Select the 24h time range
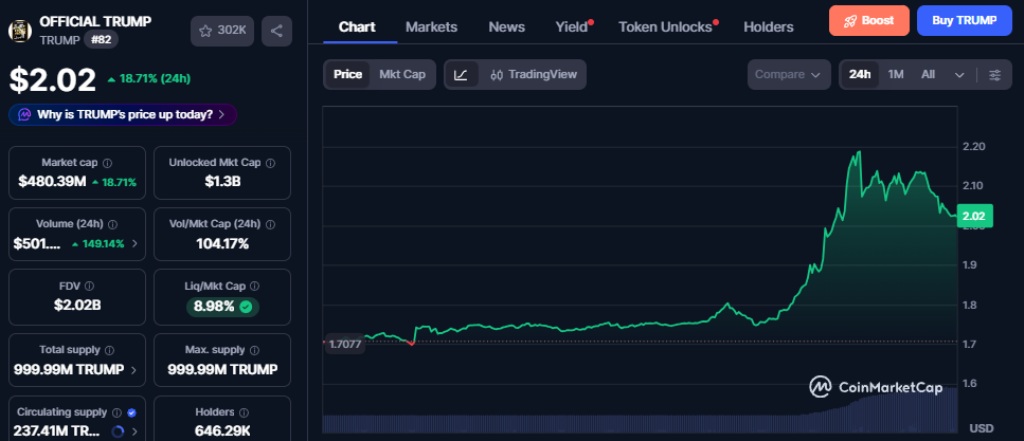The width and height of the screenshot is (1024, 441). pyautogui.click(x=859, y=74)
